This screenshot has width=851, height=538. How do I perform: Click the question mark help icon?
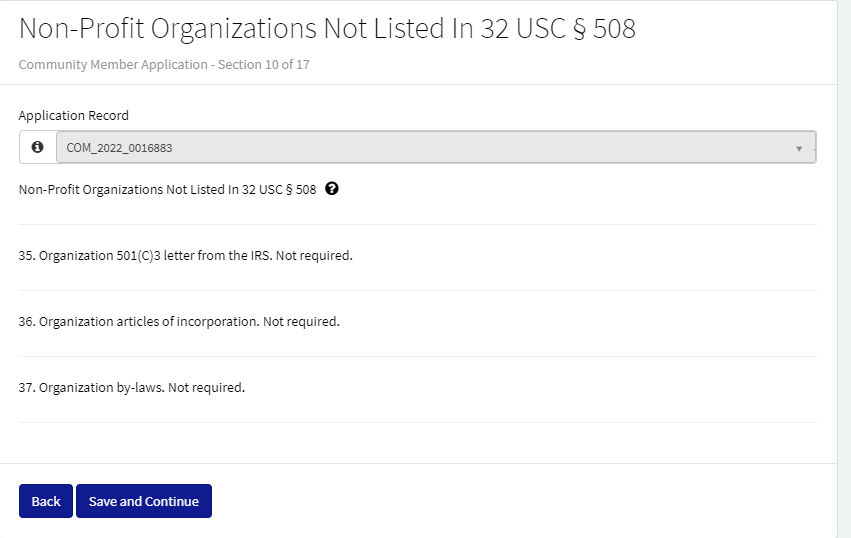[x=332, y=189]
